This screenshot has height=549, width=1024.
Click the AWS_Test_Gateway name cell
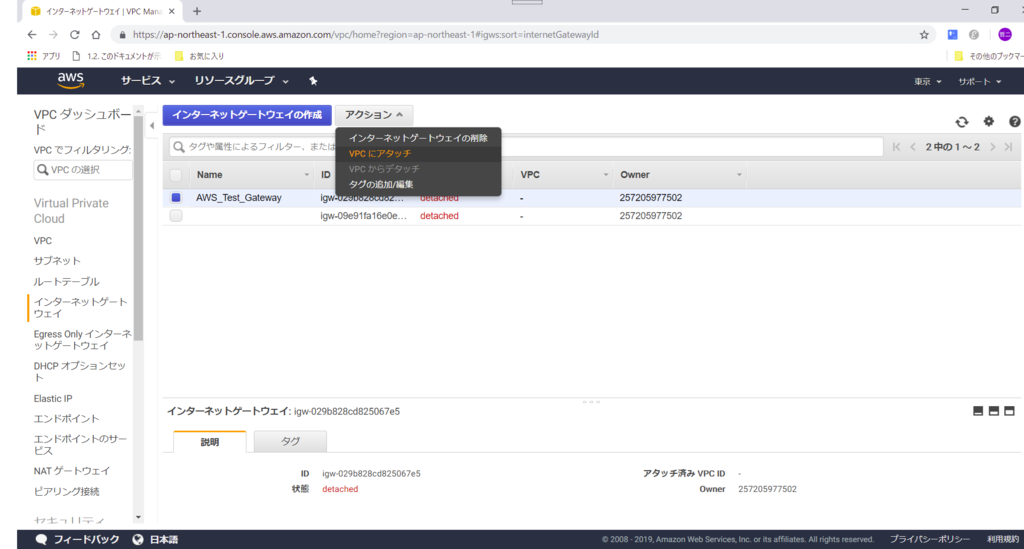(x=238, y=197)
